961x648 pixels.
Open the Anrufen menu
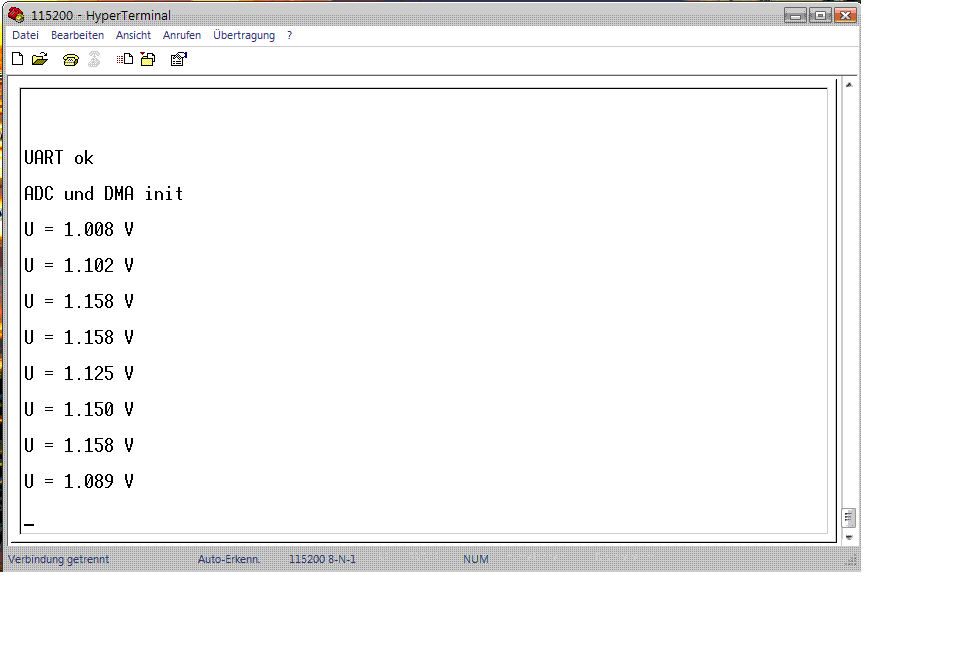[x=181, y=36]
